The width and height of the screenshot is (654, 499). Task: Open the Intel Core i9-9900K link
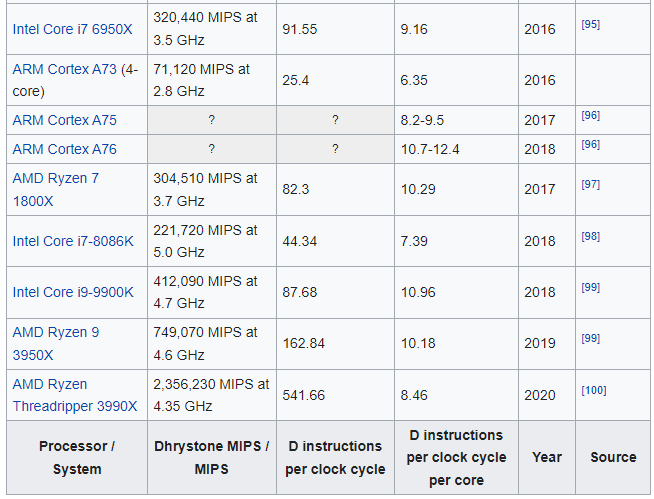73,292
